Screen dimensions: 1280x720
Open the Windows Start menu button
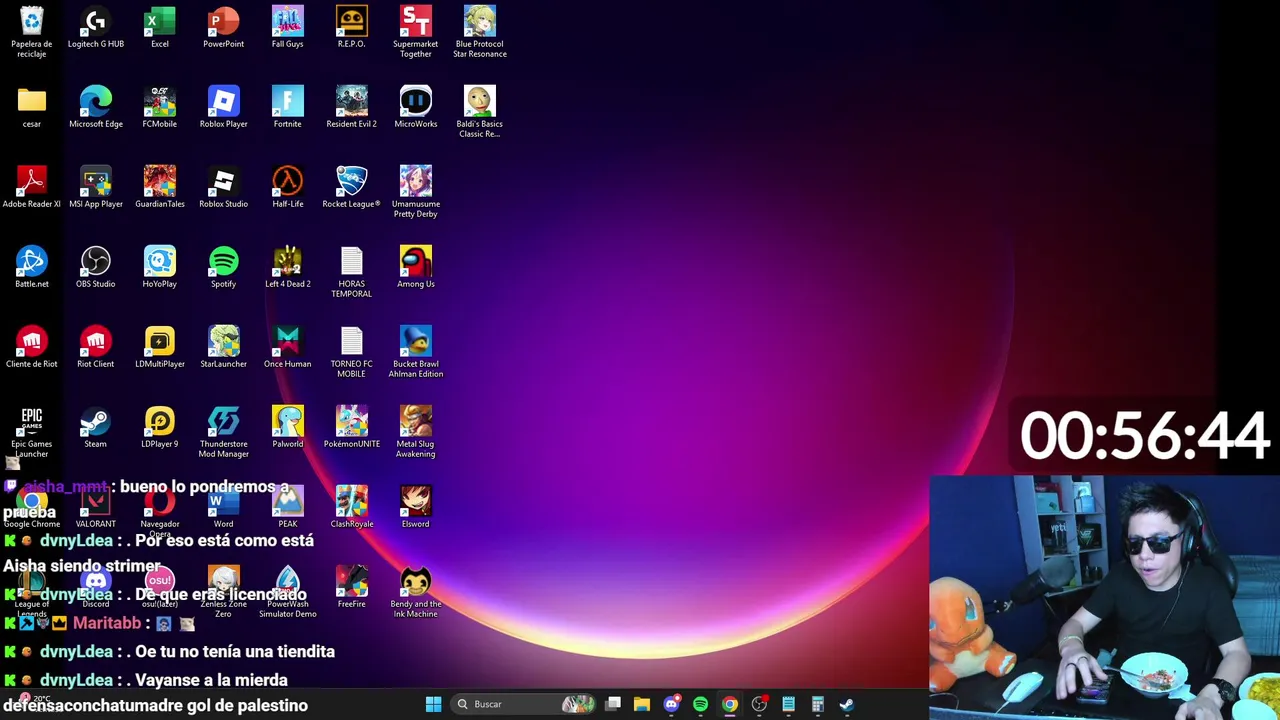pos(433,704)
